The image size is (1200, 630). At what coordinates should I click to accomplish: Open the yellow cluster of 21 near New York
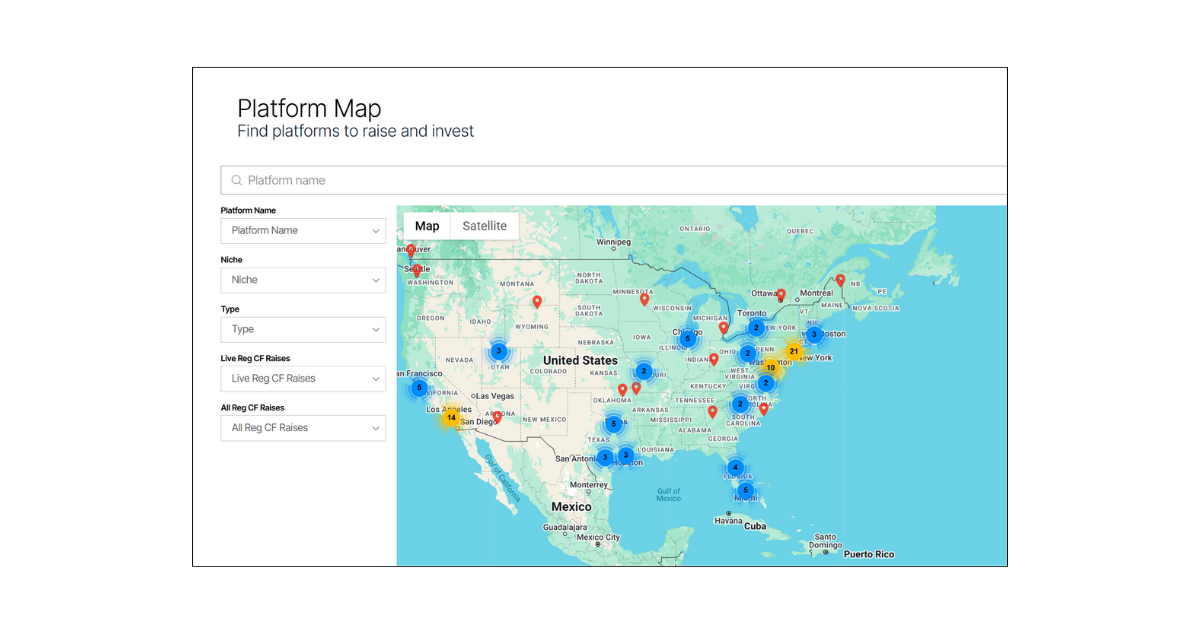coord(793,352)
